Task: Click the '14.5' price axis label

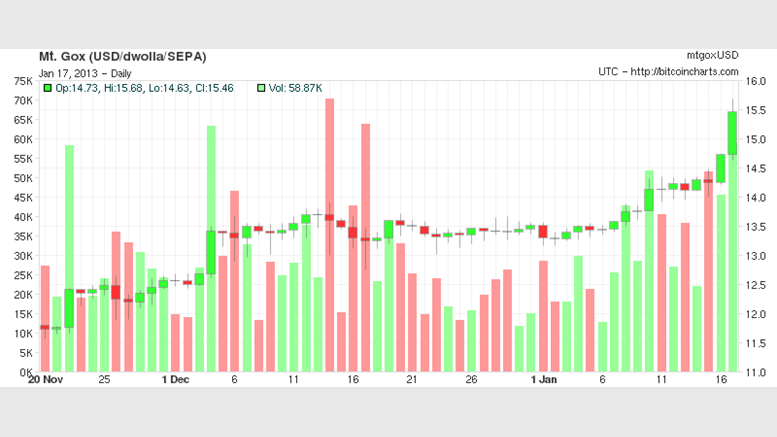Action: [x=756, y=168]
